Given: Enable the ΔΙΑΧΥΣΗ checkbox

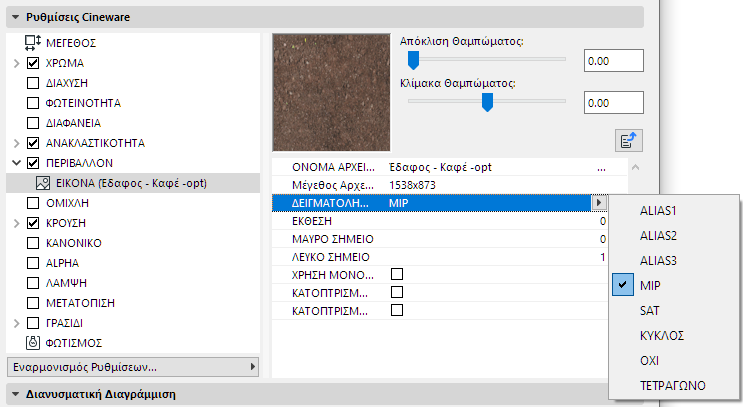Looking at the screenshot, I should tap(33, 83).
